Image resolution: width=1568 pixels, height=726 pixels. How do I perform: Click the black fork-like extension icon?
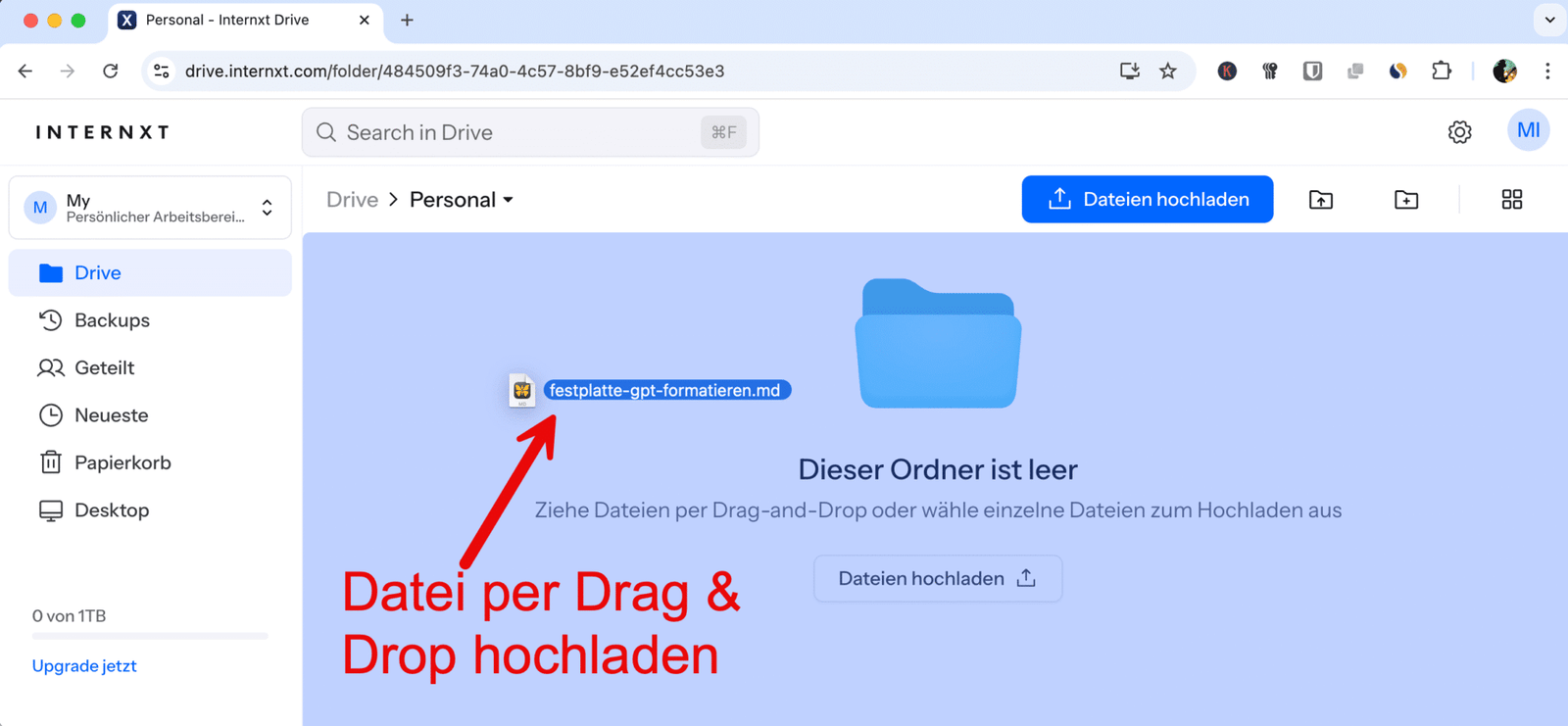pyautogui.click(x=1270, y=71)
